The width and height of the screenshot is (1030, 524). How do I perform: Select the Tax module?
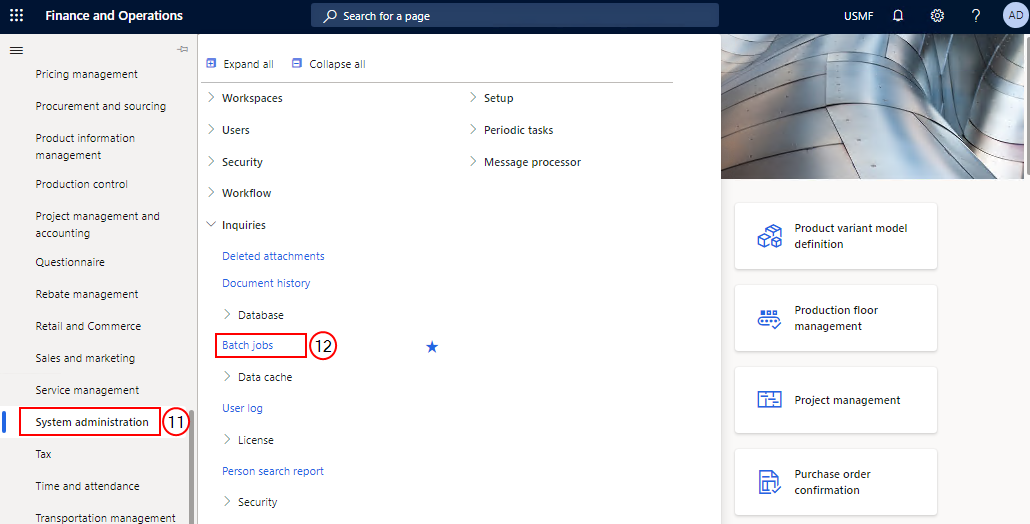43,454
